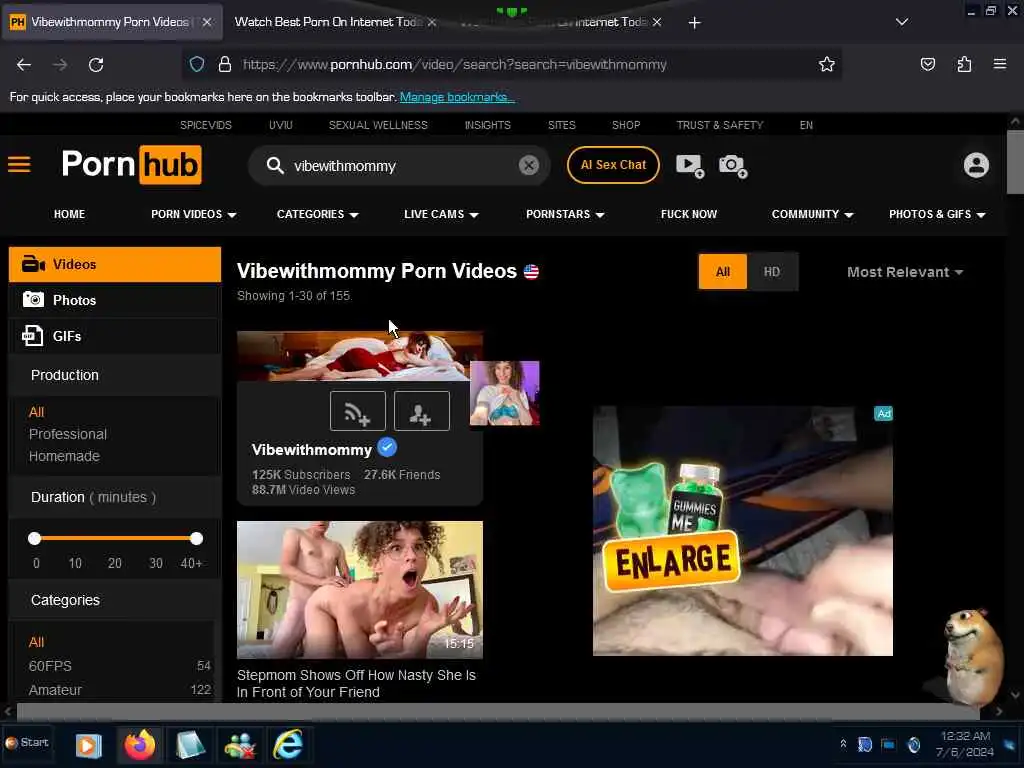Expand the Photos & GIFs navigation dropdown
The height and width of the screenshot is (768, 1024).
coord(937,214)
